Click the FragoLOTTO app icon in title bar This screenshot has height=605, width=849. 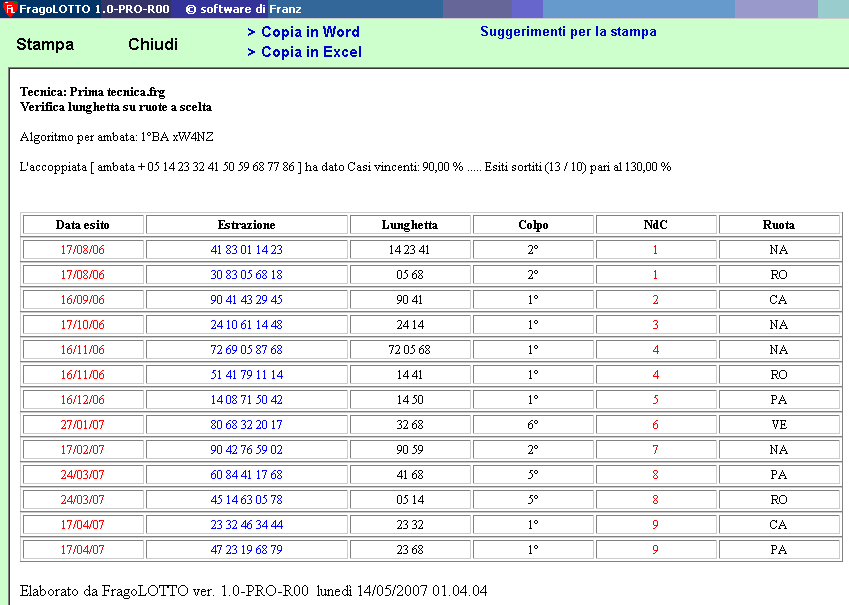click(x=9, y=9)
